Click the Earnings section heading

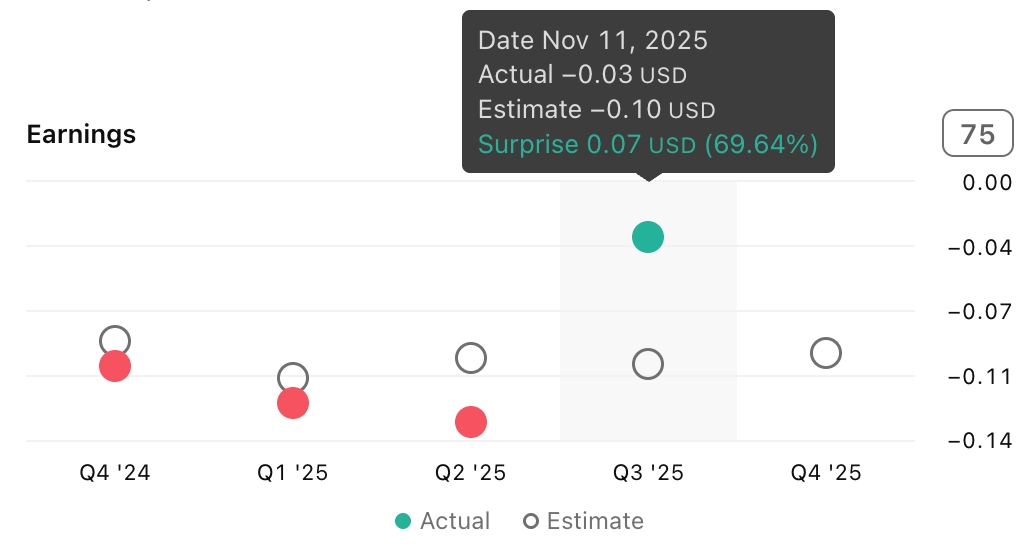point(81,134)
